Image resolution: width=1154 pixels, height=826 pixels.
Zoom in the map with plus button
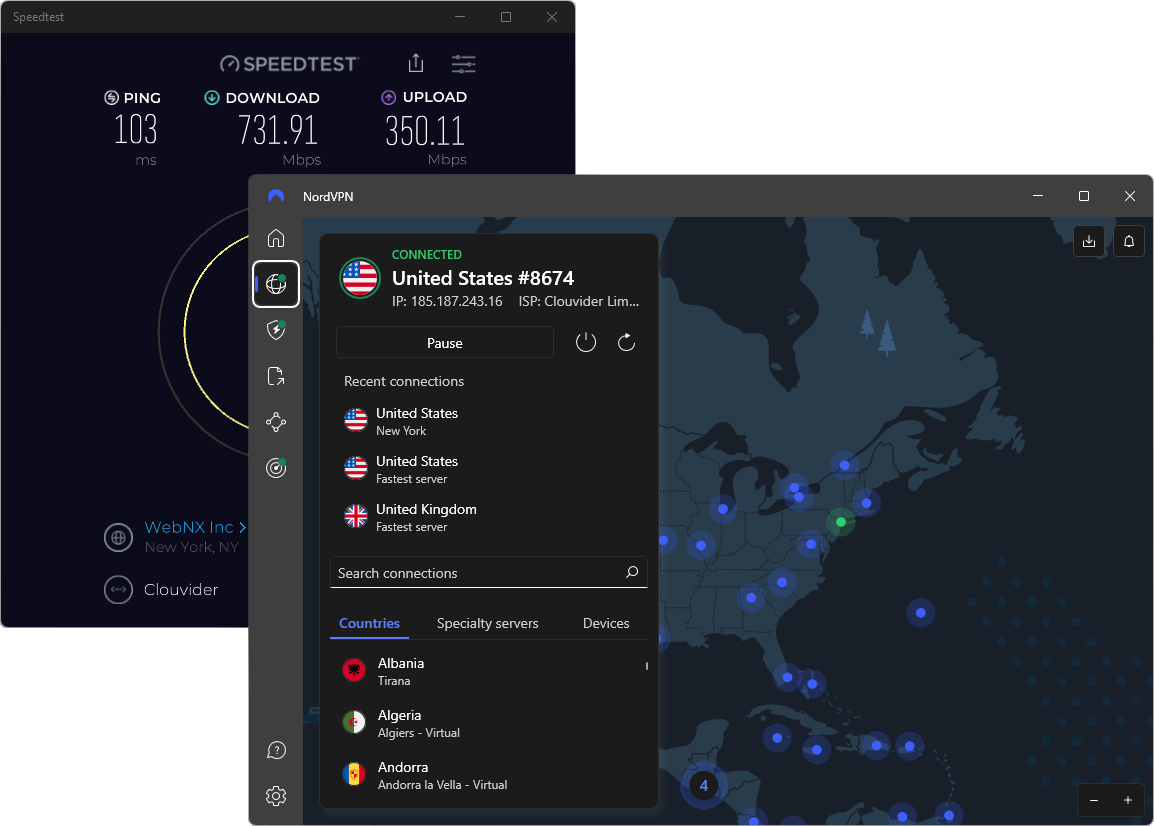pyautogui.click(x=1128, y=800)
